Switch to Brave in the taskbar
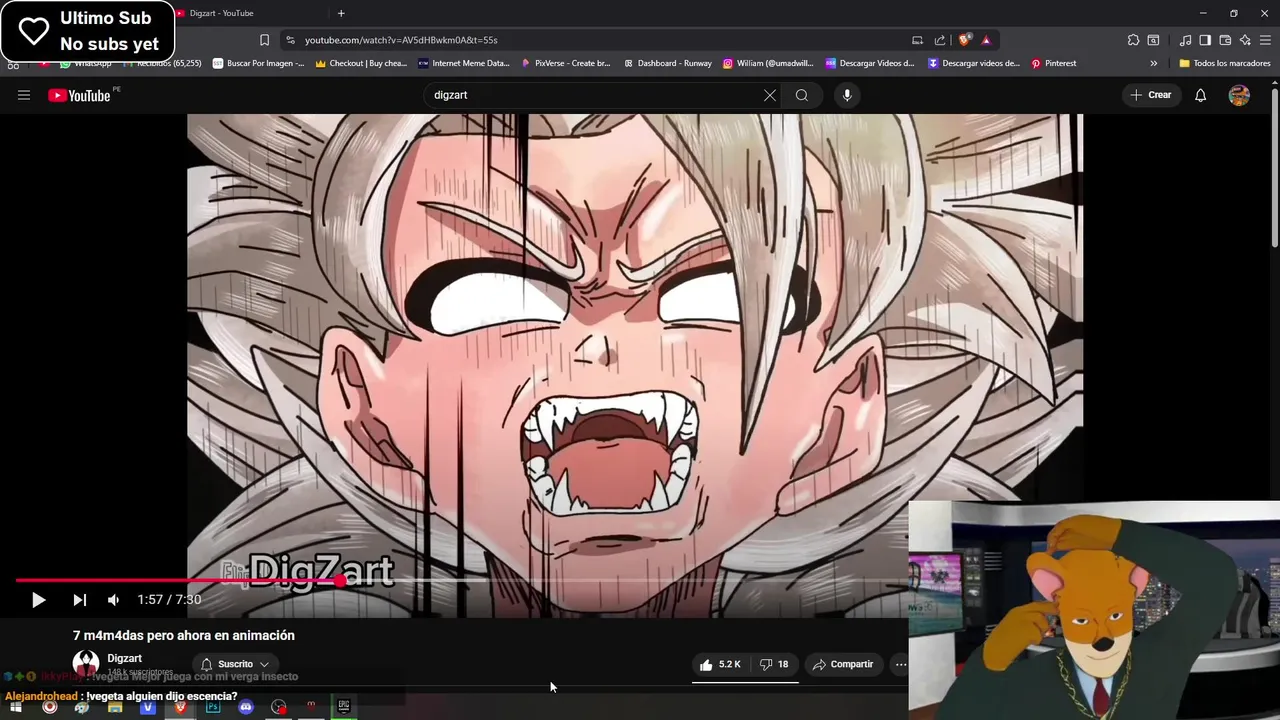Screen dimensions: 1280x720 (x=181, y=707)
